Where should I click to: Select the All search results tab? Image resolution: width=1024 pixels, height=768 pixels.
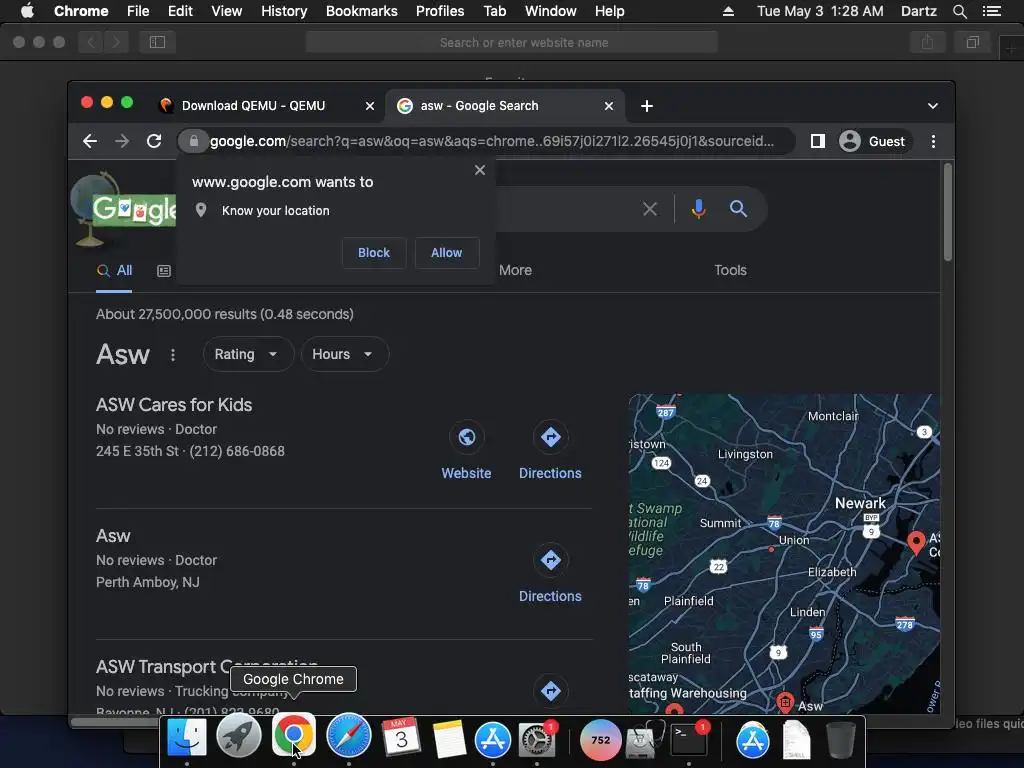pos(114,270)
